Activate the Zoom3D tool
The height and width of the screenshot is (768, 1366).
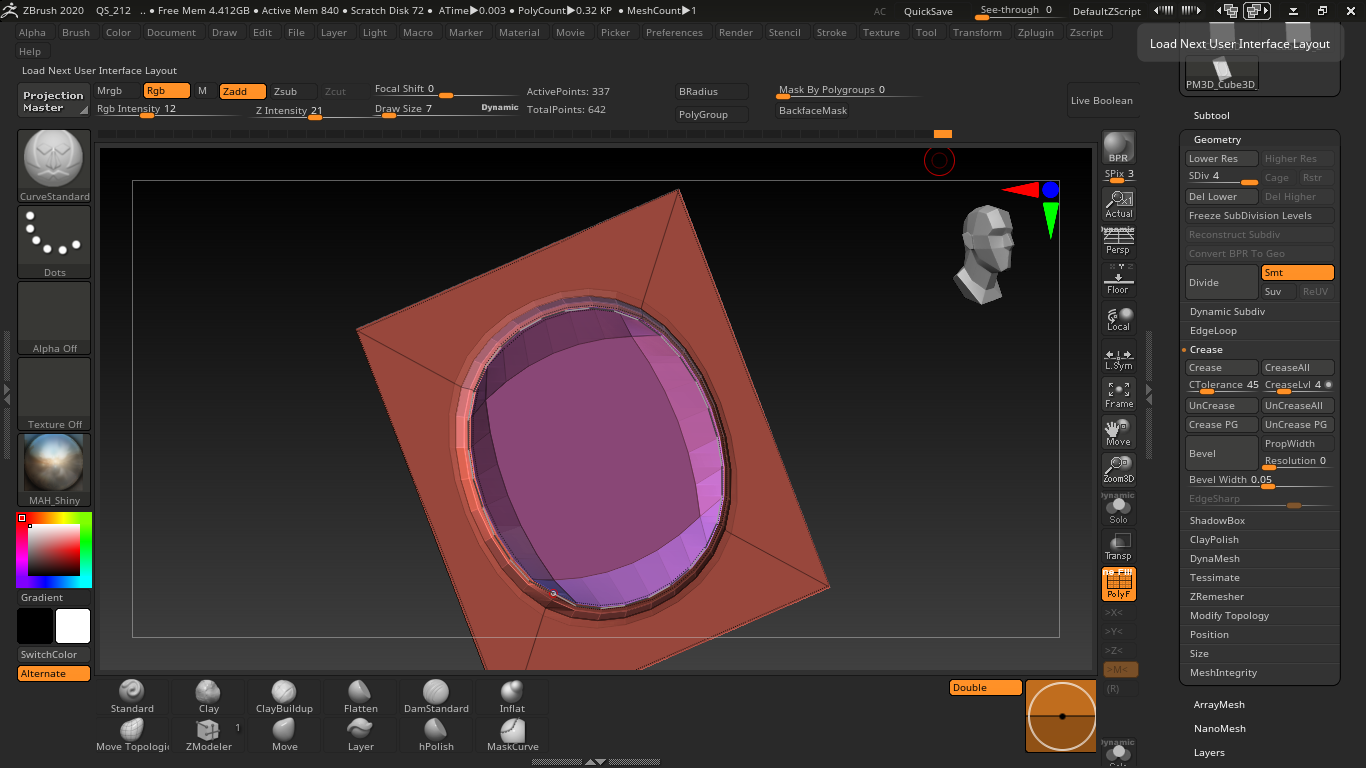(x=1118, y=470)
